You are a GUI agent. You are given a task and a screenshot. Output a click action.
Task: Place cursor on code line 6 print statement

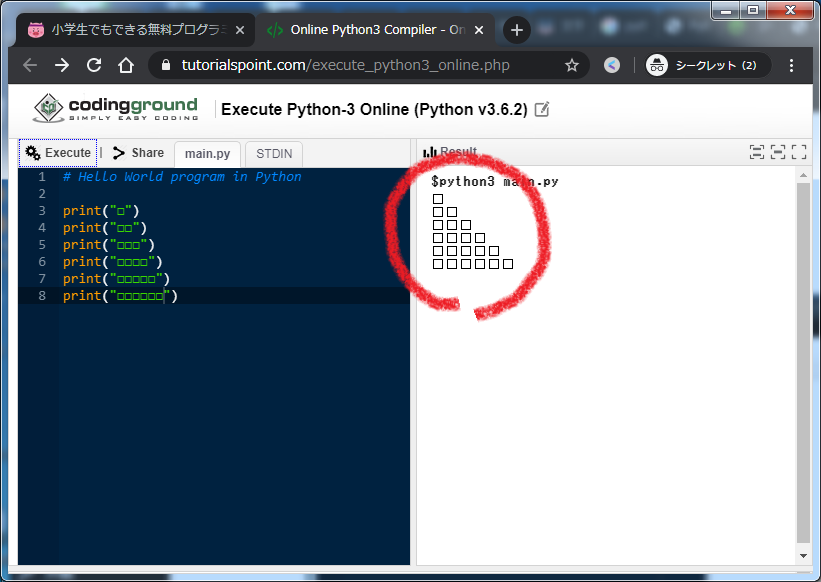coord(113,262)
